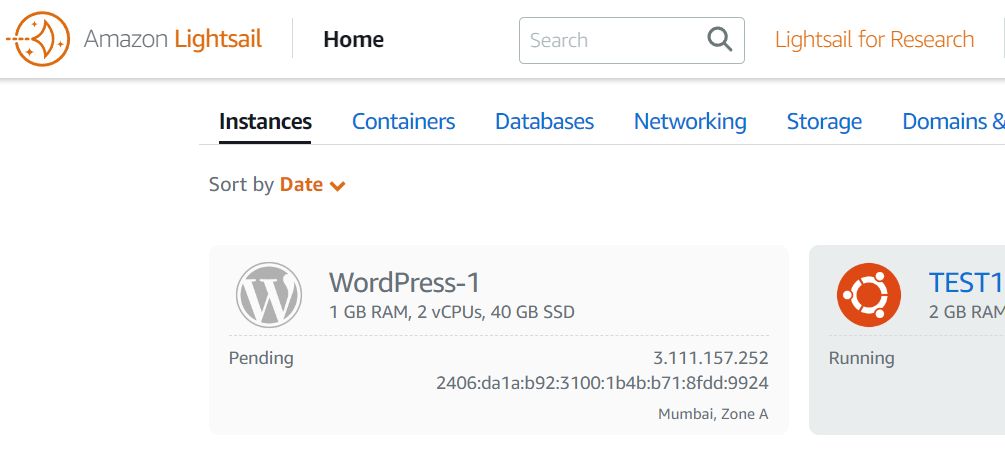Open the Sort by Date dropdown

pyautogui.click(x=300, y=185)
